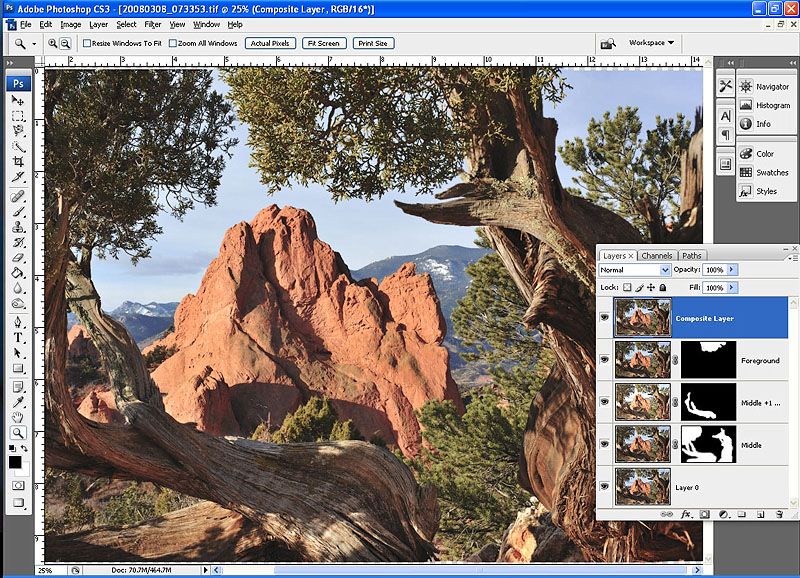Select the Move tool
Screen dimensions: 800x578
pyautogui.click(x=18, y=101)
